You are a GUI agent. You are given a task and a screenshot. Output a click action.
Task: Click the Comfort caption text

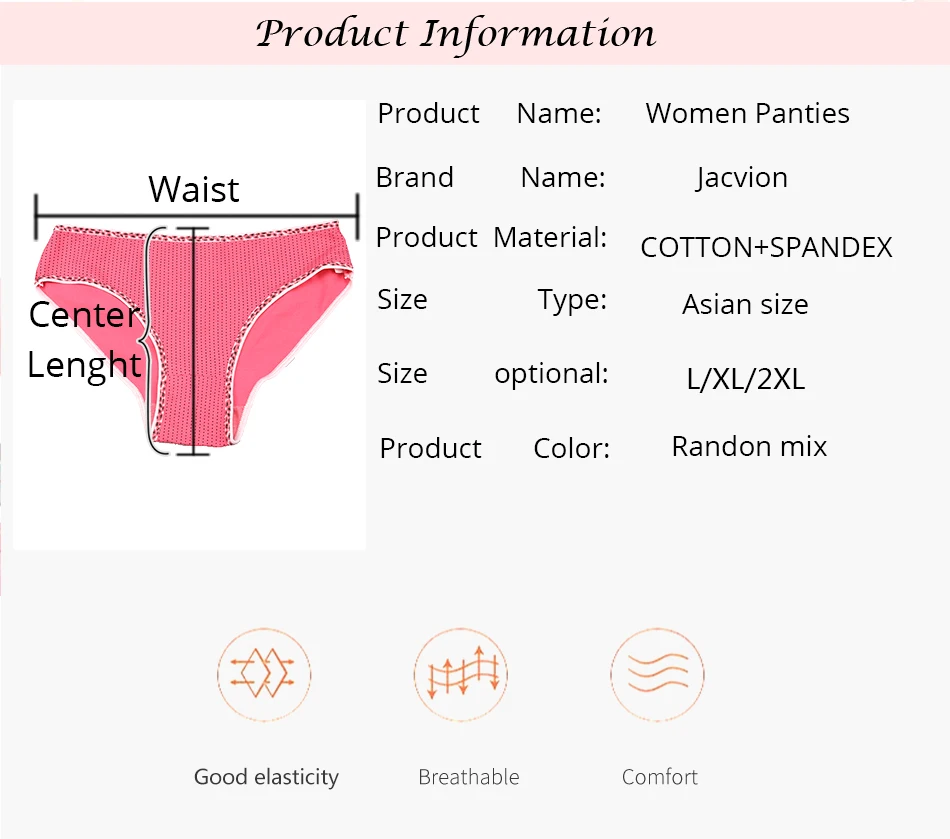tap(660, 777)
